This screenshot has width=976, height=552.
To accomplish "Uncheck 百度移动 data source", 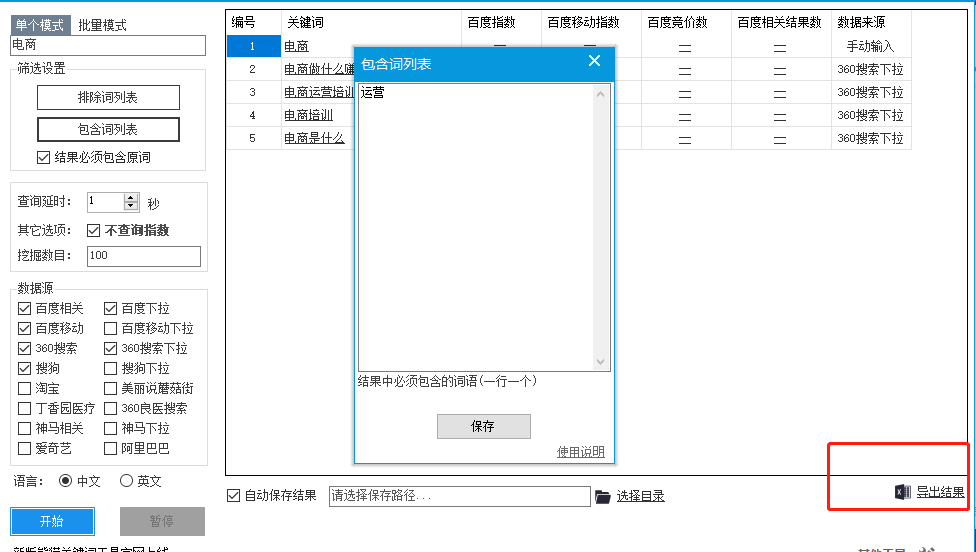I will pos(24,329).
